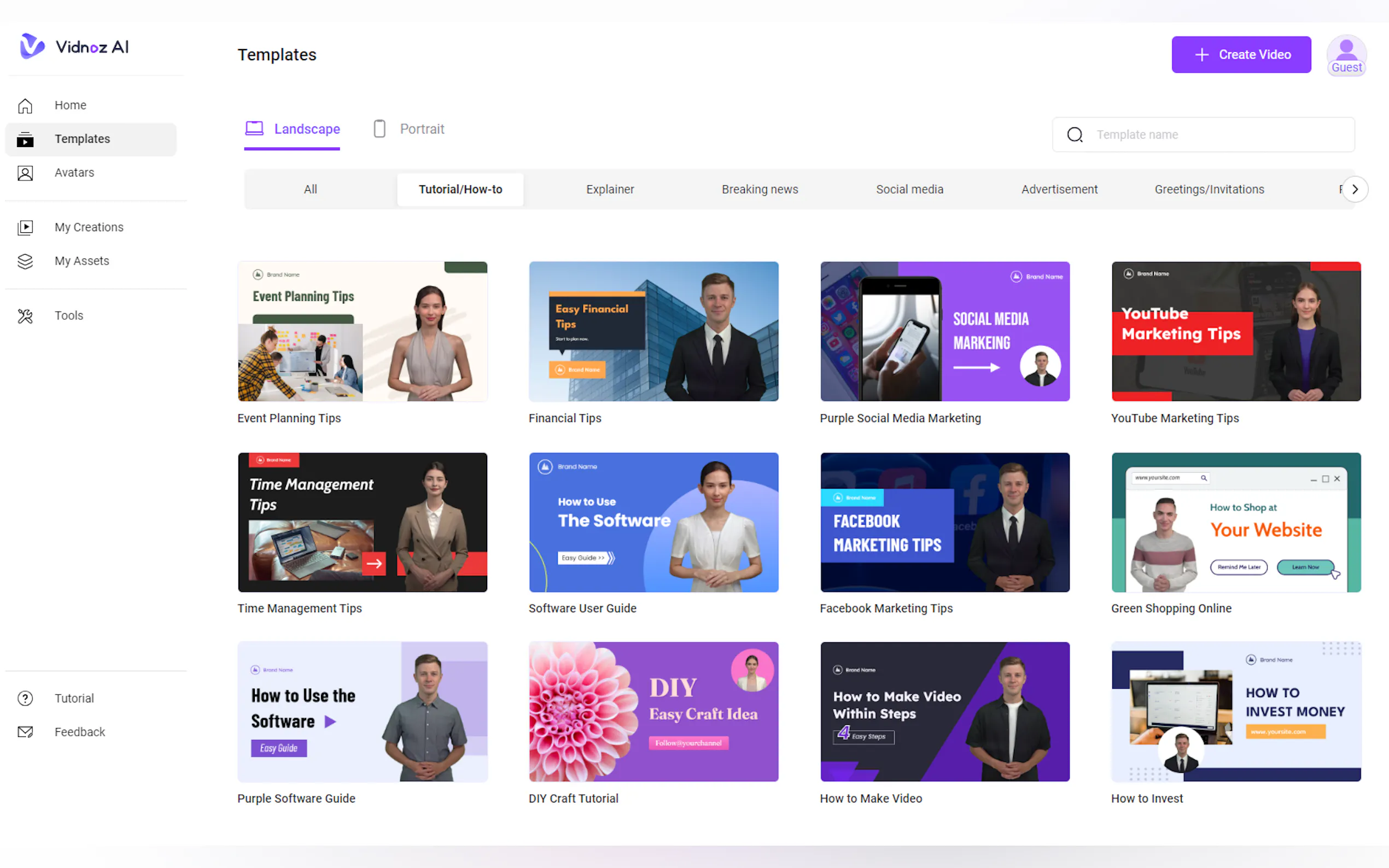Show All template categories
The height and width of the screenshot is (868, 1389).
coord(310,190)
